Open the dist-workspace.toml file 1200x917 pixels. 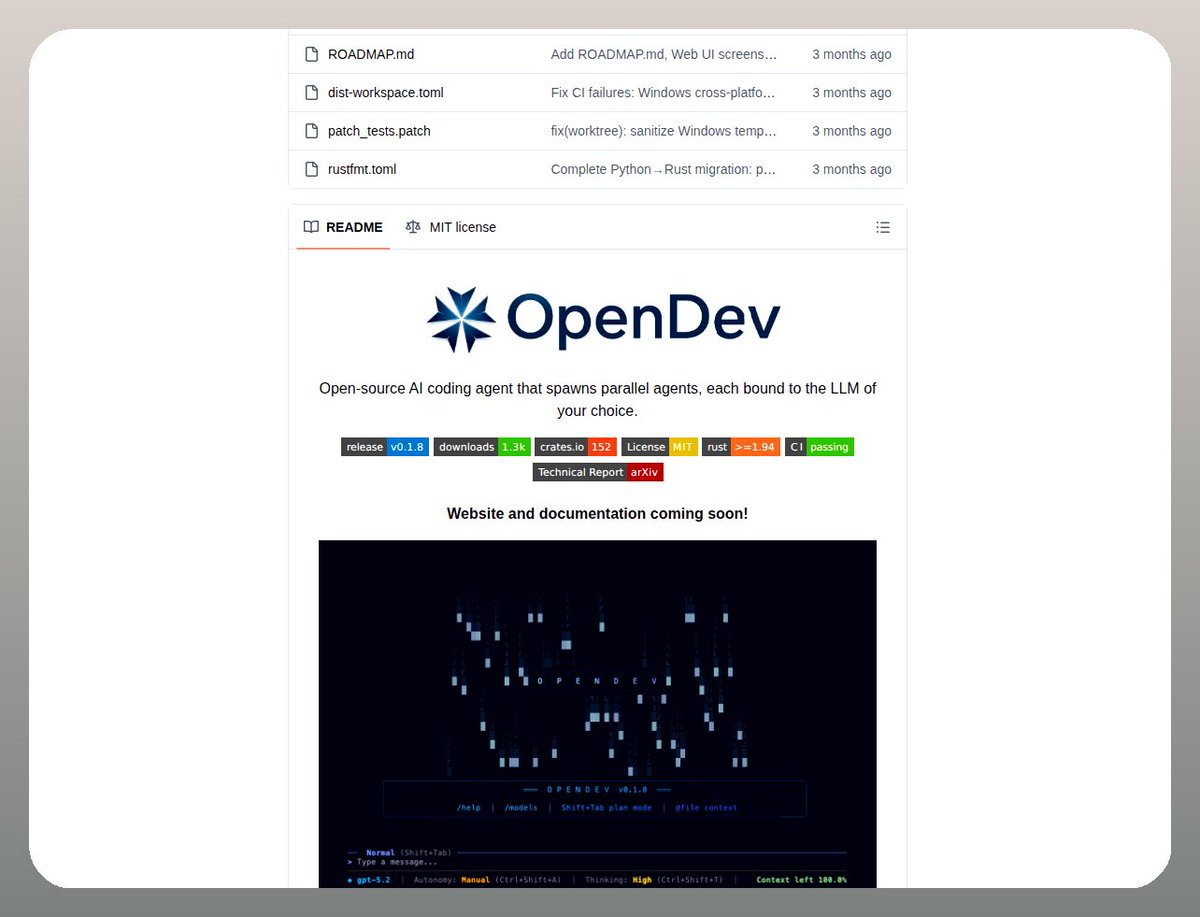(x=385, y=93)
